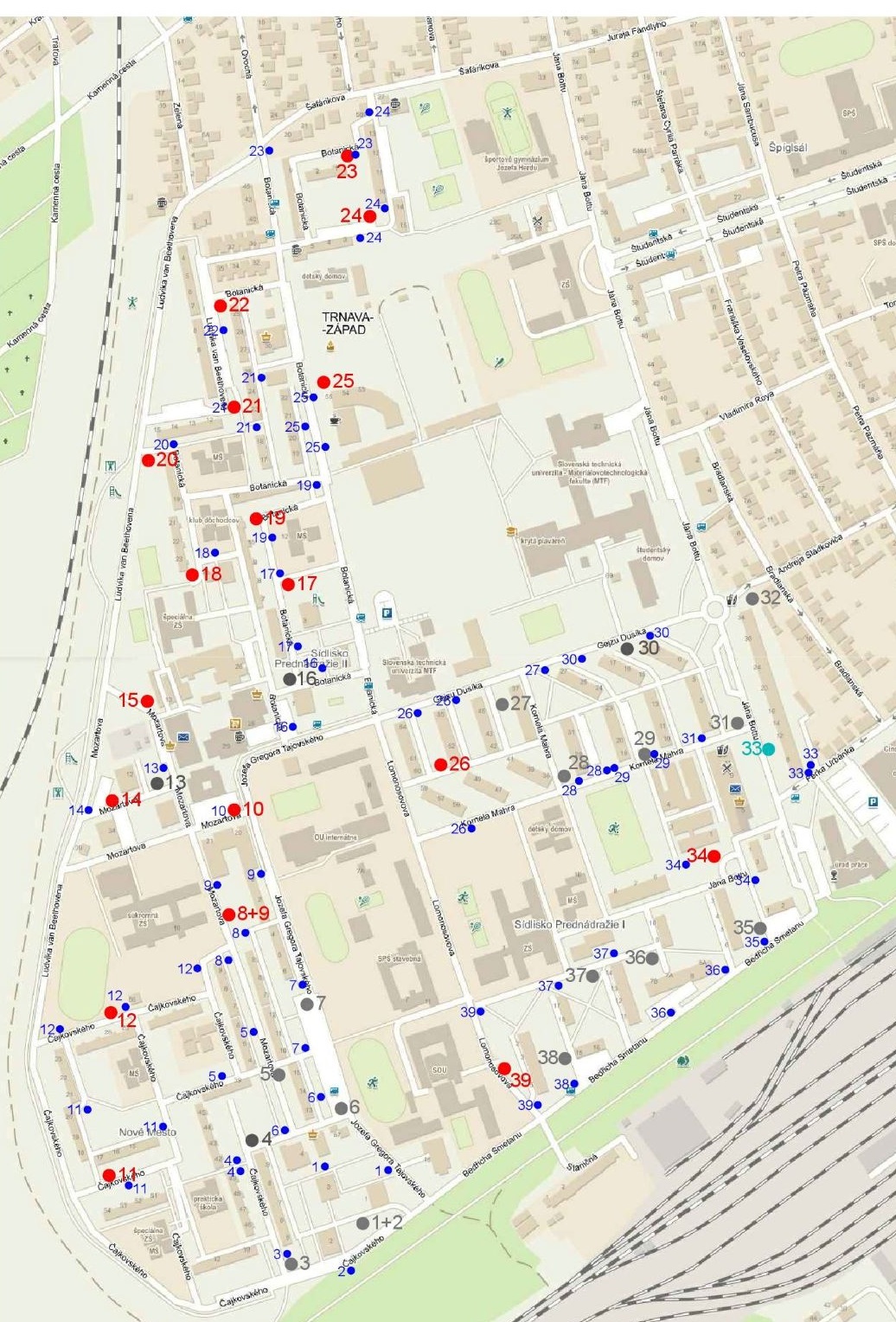Click the red marker numbered 34
This screenshot has height=1322, width=896.
pos(714,857)
